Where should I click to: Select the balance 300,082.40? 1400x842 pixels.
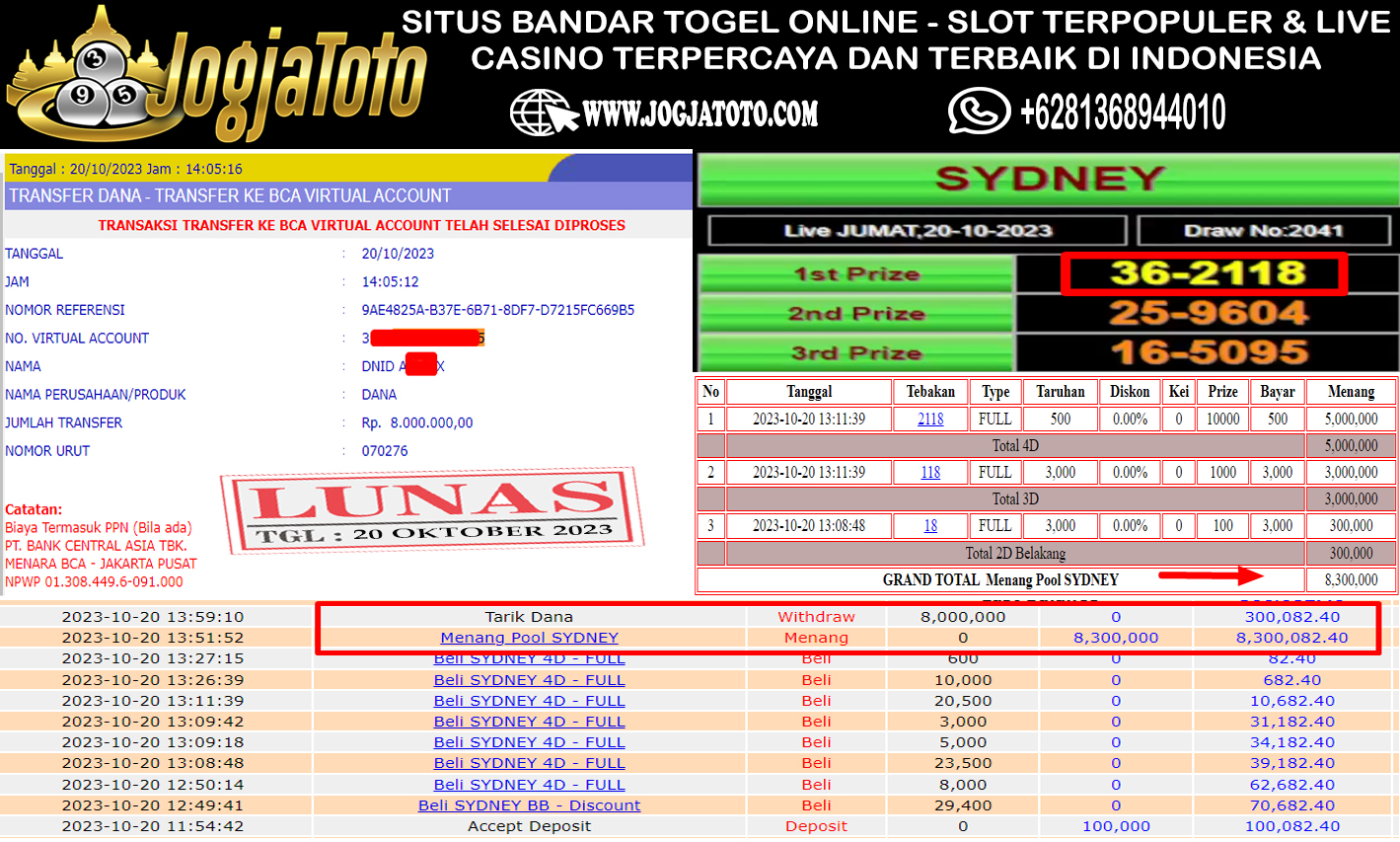click(1292, 617)
